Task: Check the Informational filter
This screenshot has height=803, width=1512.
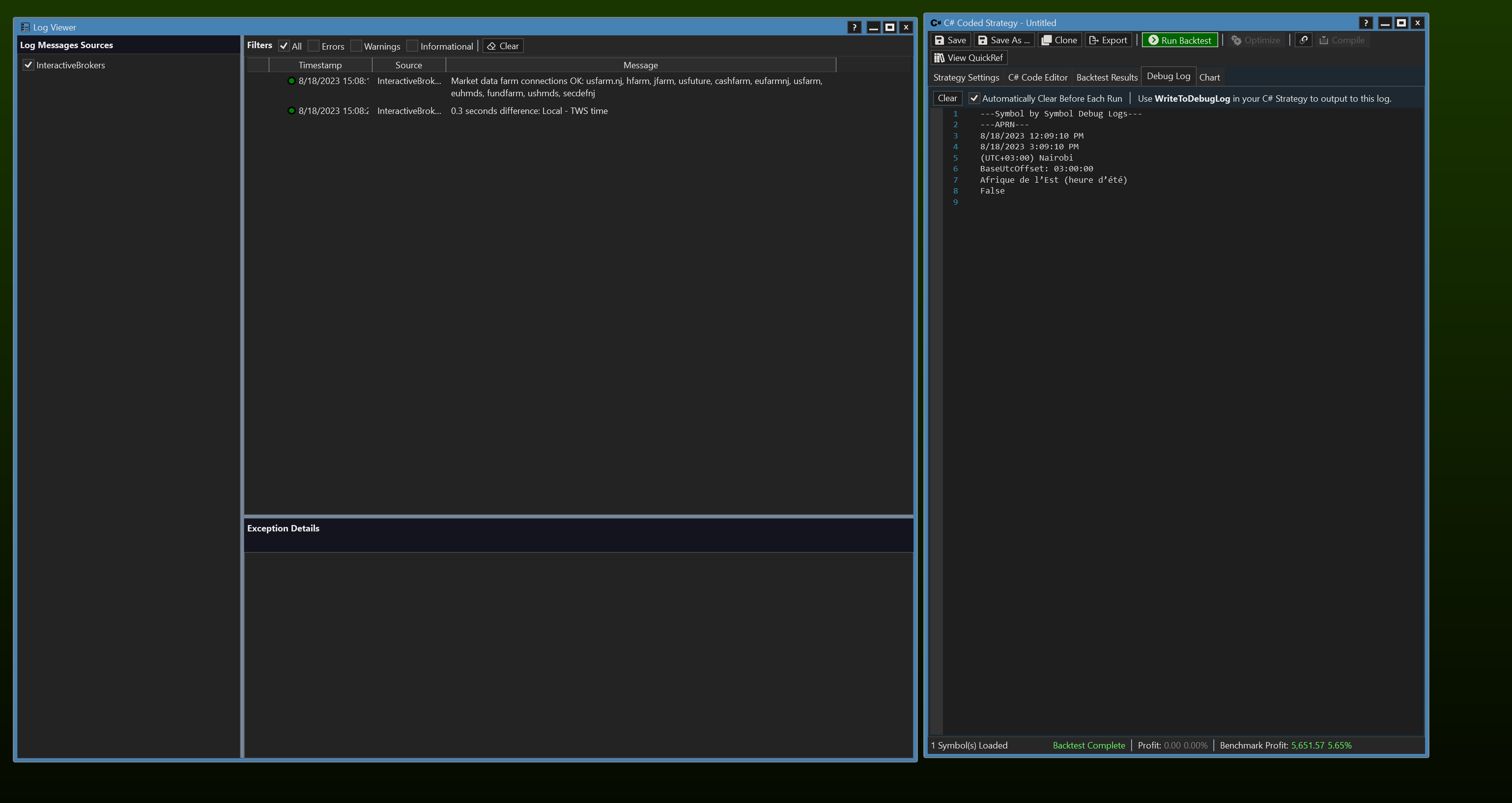Action: coord(412,46)
